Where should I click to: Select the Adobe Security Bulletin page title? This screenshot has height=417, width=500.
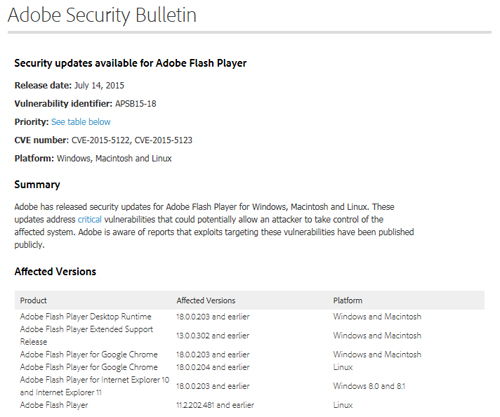tap(102, 15)
